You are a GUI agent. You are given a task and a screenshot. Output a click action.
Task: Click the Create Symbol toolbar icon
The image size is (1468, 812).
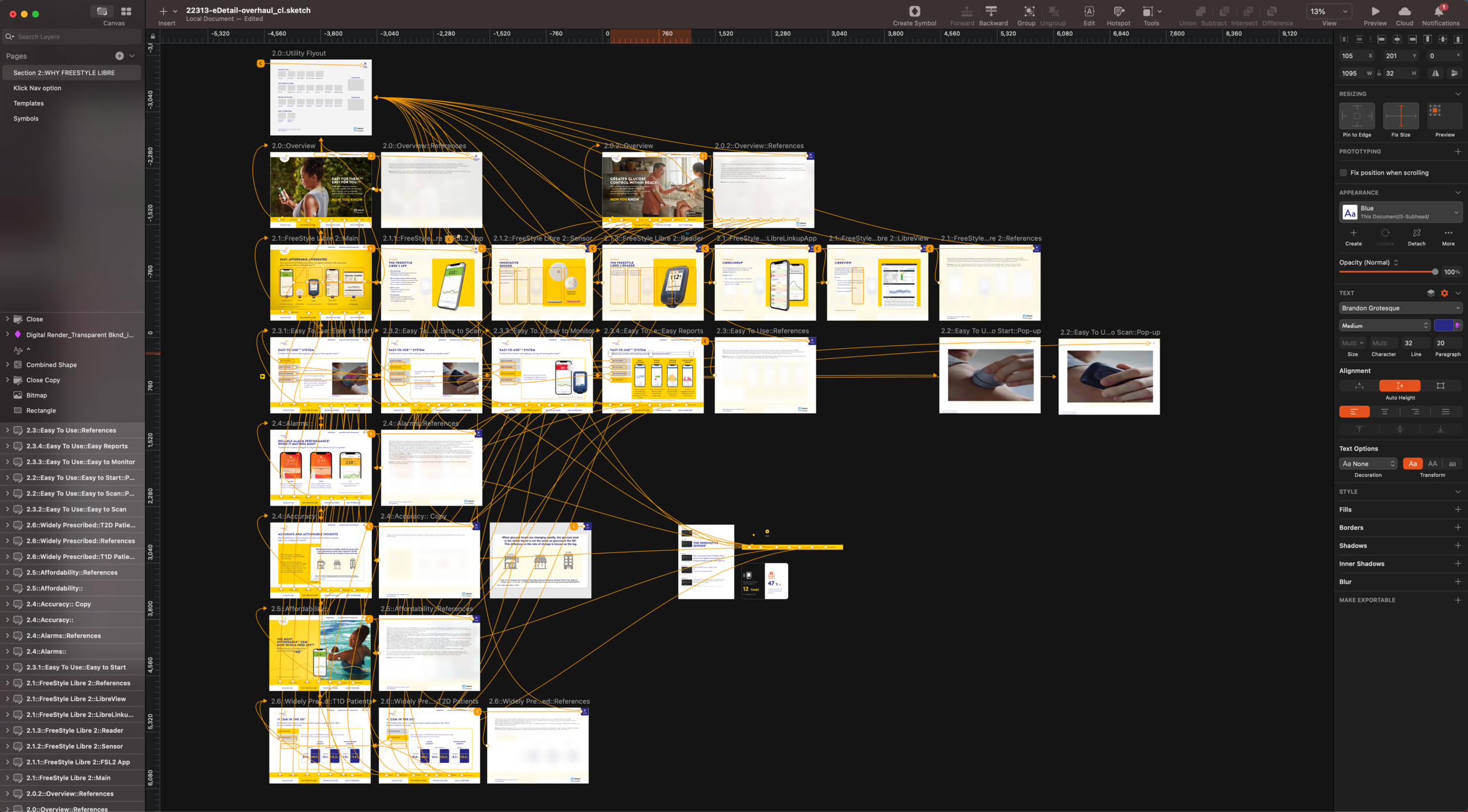[914, 12]
